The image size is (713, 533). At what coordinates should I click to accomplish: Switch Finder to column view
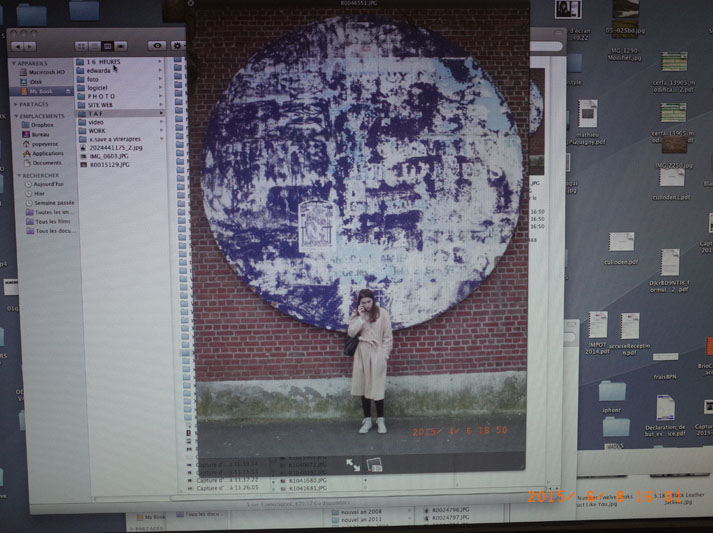pyautogui.click(x=107, y=46)
